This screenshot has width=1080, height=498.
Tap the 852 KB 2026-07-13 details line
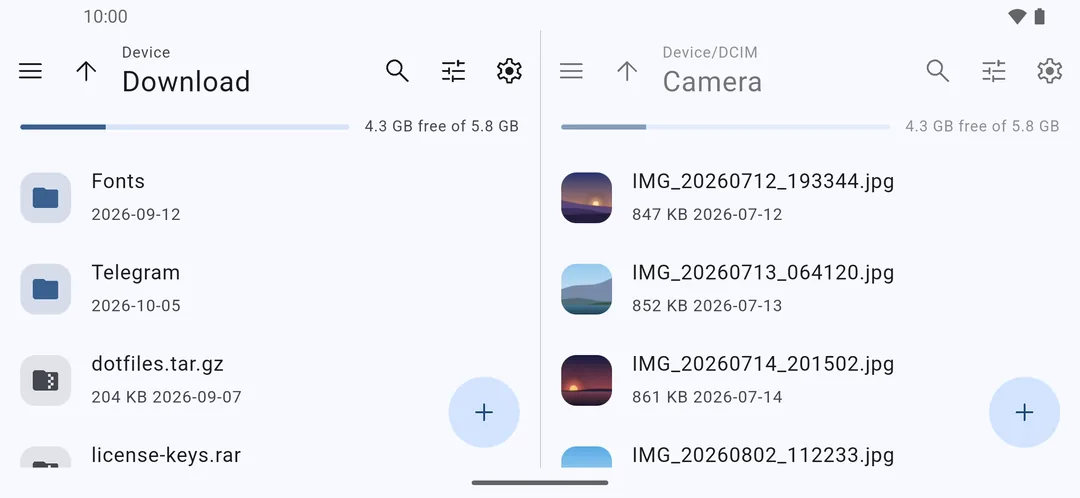pyautogui.click(x=707, y=306)
